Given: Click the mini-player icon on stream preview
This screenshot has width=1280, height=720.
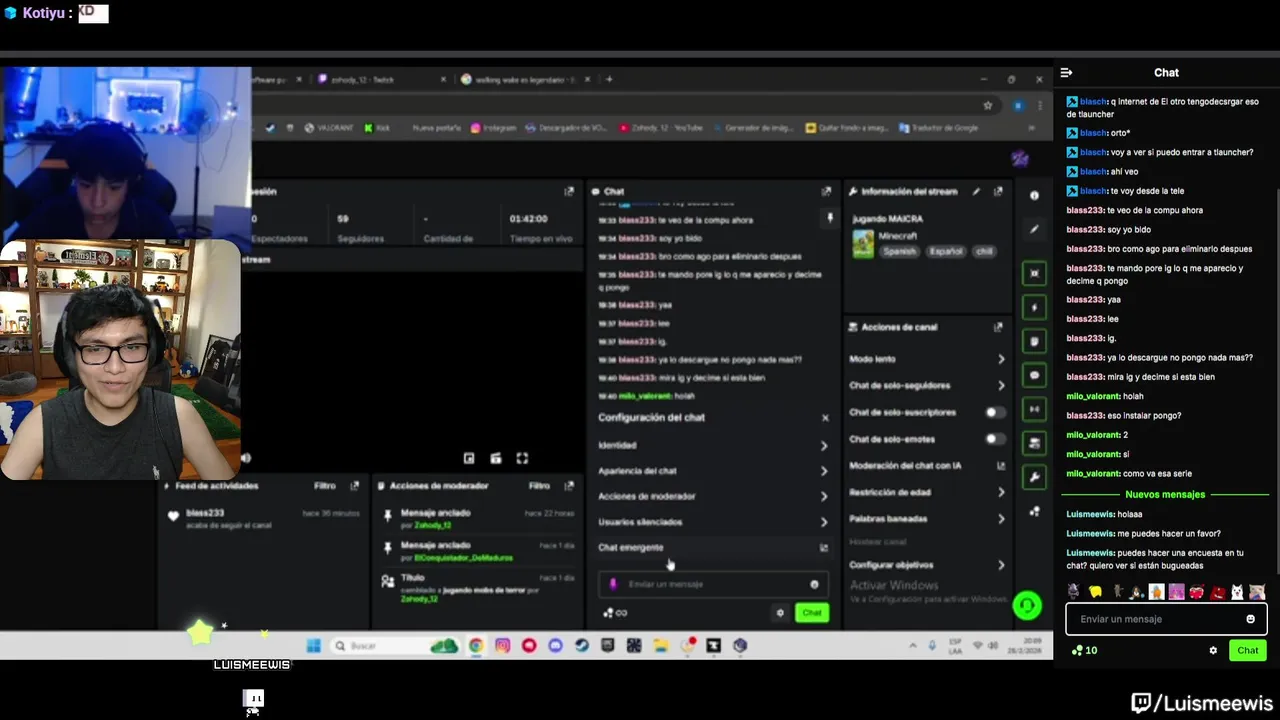Looking at the screenshot, I should click(469, 458).
